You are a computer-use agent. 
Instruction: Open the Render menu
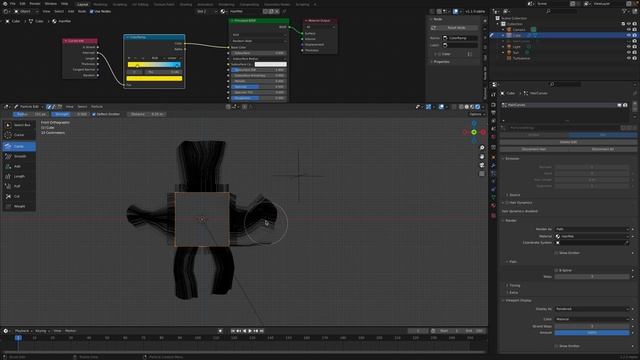[35, 4]
